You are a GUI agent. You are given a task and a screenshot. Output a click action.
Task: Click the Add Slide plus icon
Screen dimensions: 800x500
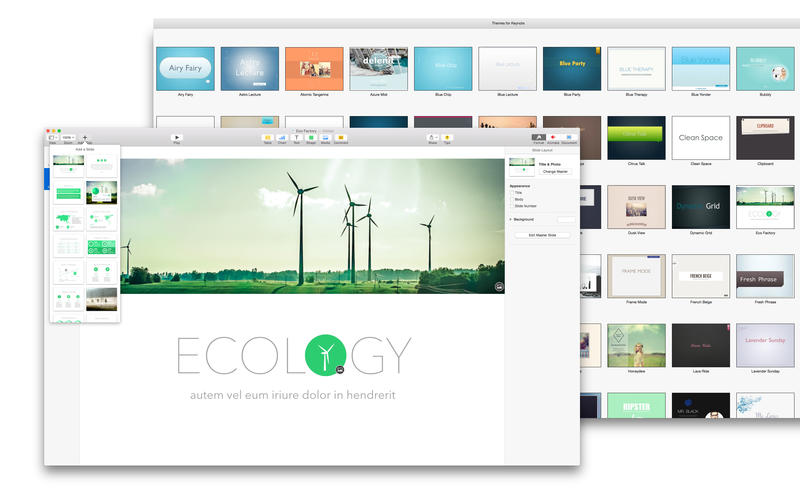[x=85, y=137]
